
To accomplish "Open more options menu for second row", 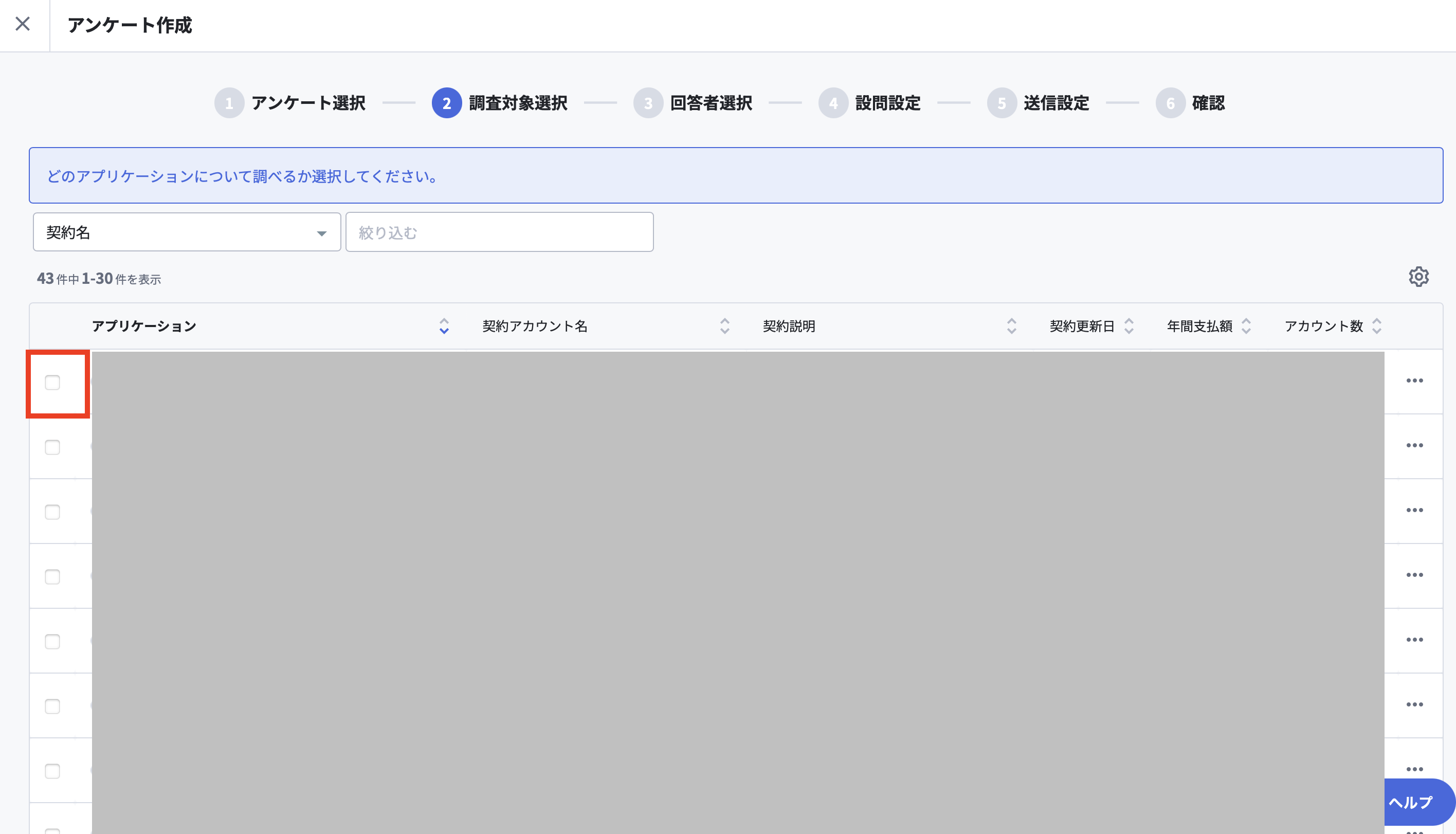I will point(1414,446).
